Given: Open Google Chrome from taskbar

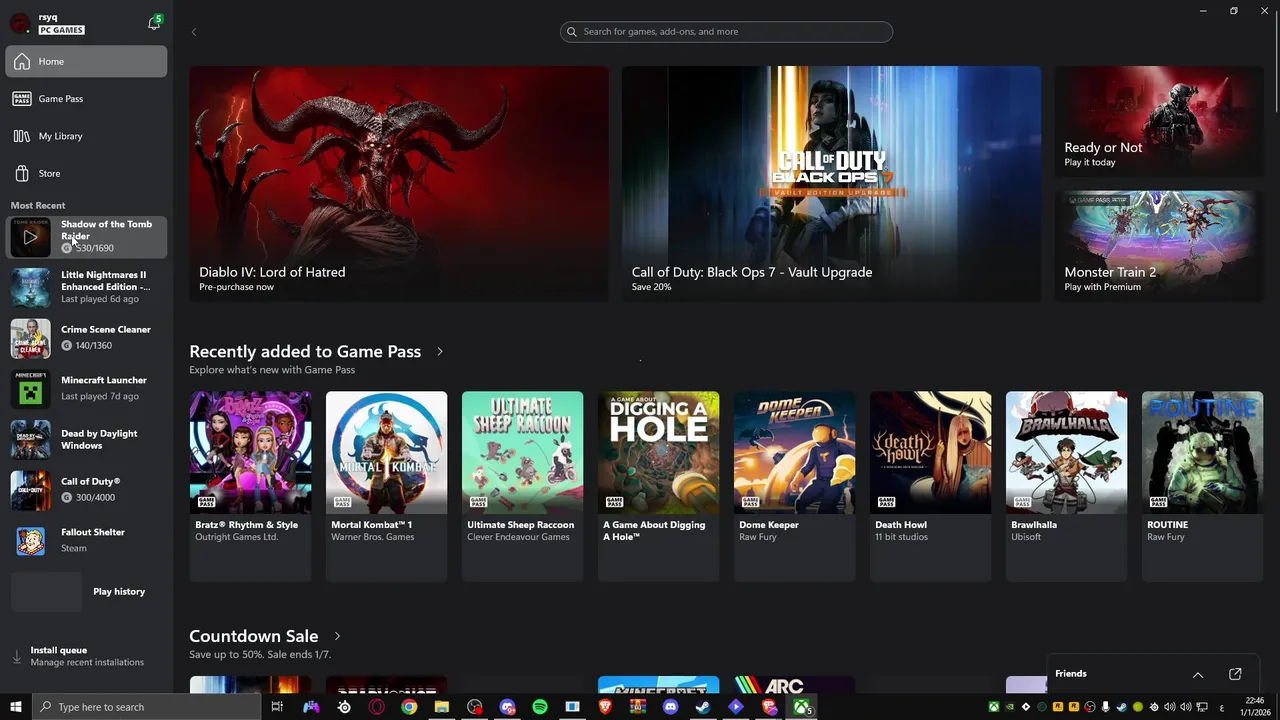Looking at the screenshot, I should pos(409,707).
